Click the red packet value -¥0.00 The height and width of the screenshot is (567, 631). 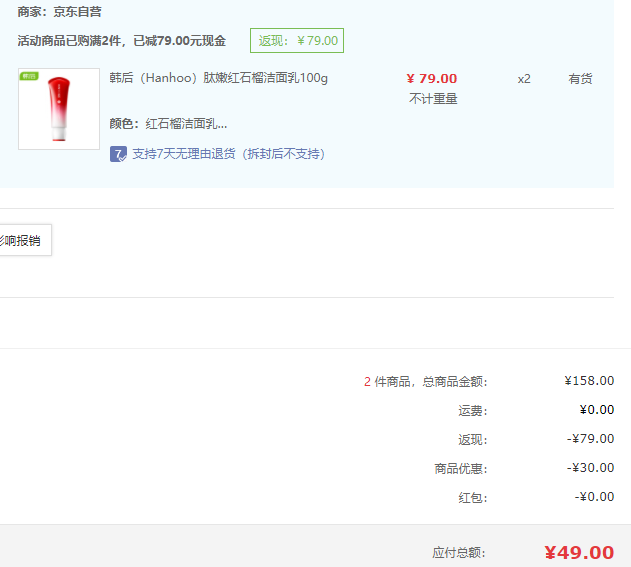[594, 497]
